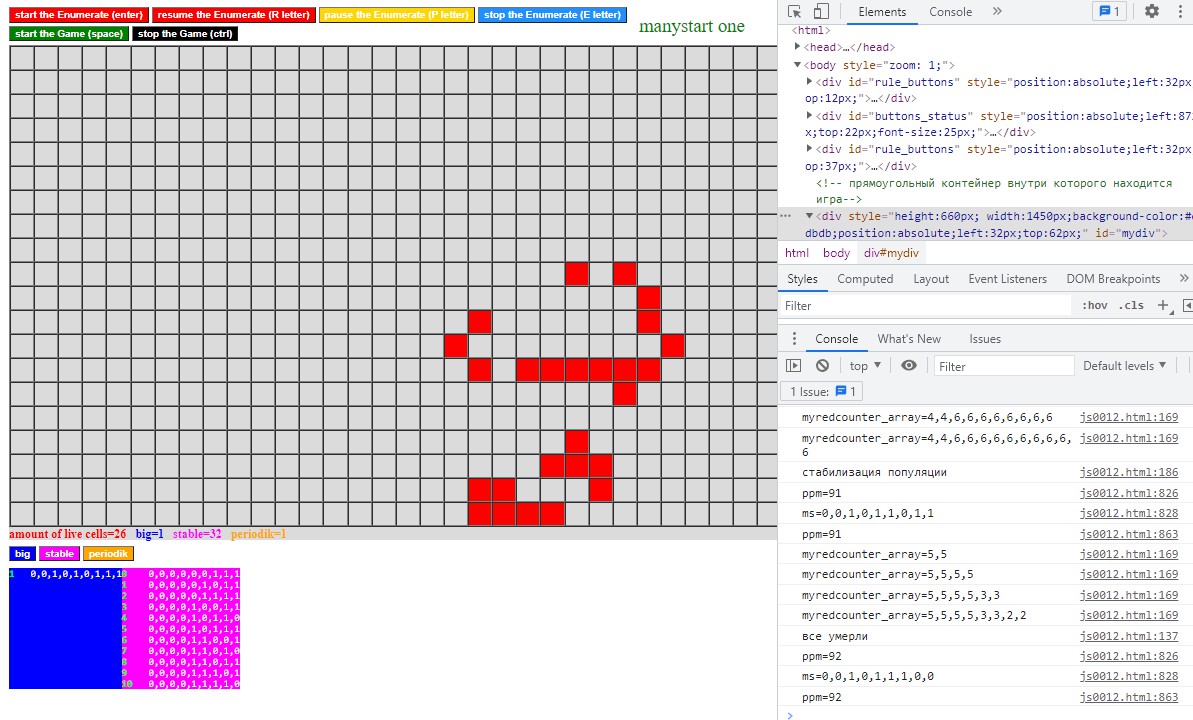Open the What's New drawer tab
This screenshot has height=720, width=1193.
pyautogui.click(x=908, y=339)
